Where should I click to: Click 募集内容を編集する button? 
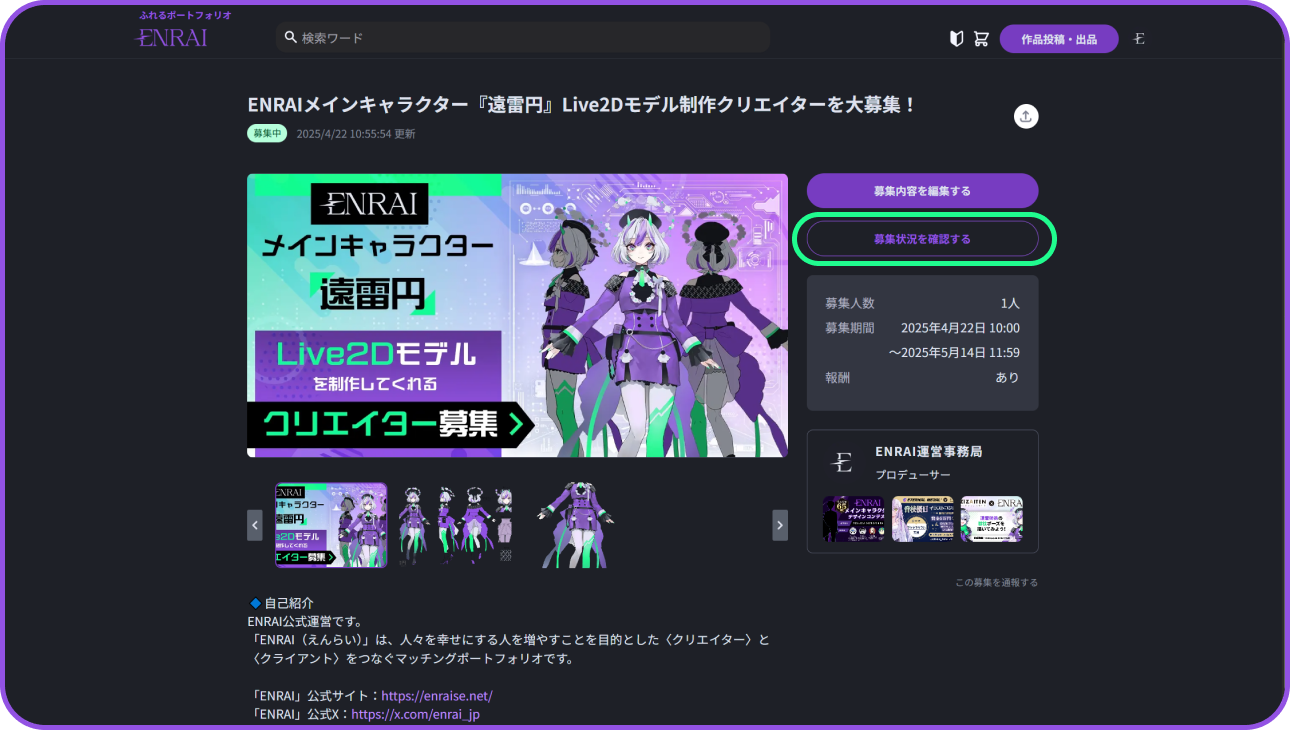922,191
